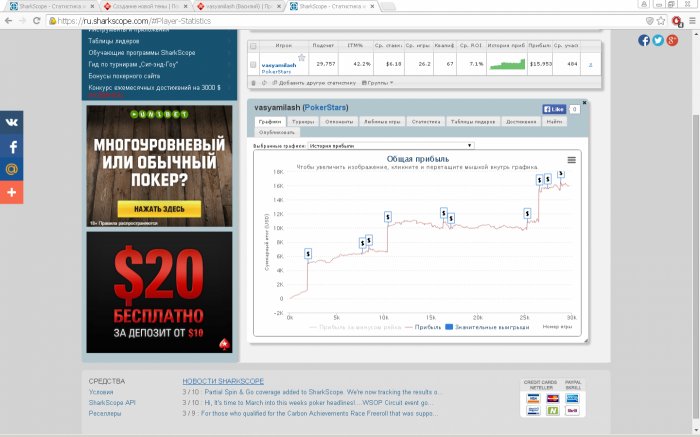This screenshot has width=700, height=437.
Task: Mark vasyamilash as favorite with star
Action: coord(302,58)
